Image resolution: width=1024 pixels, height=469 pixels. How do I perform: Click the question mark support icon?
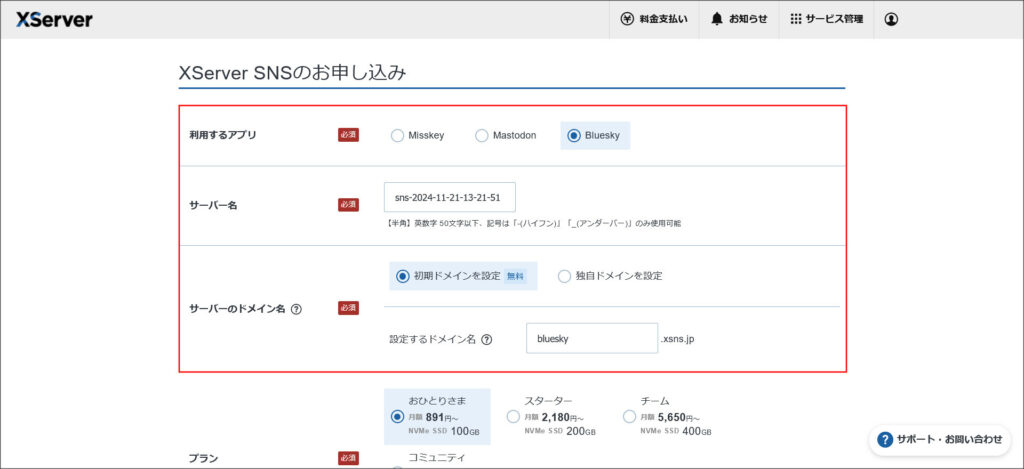885,440
